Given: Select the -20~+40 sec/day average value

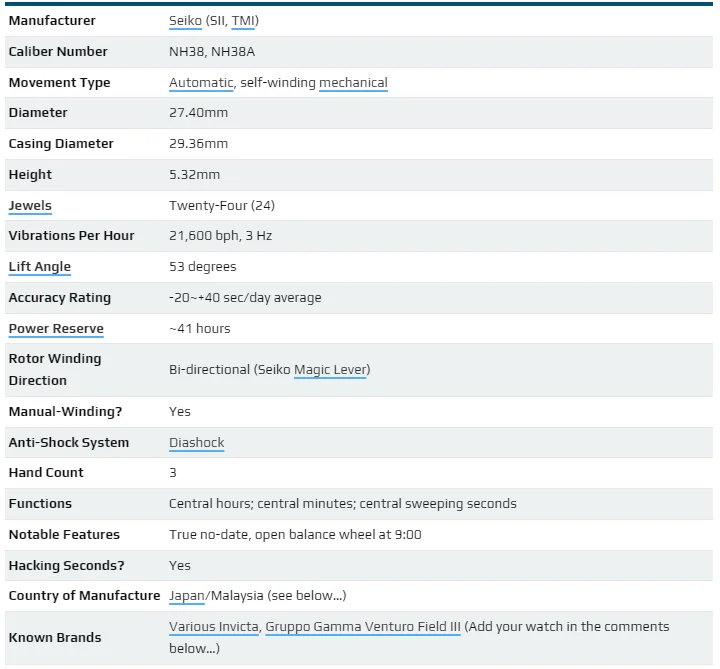Looking at the screenshot, I should pos(245,298).
